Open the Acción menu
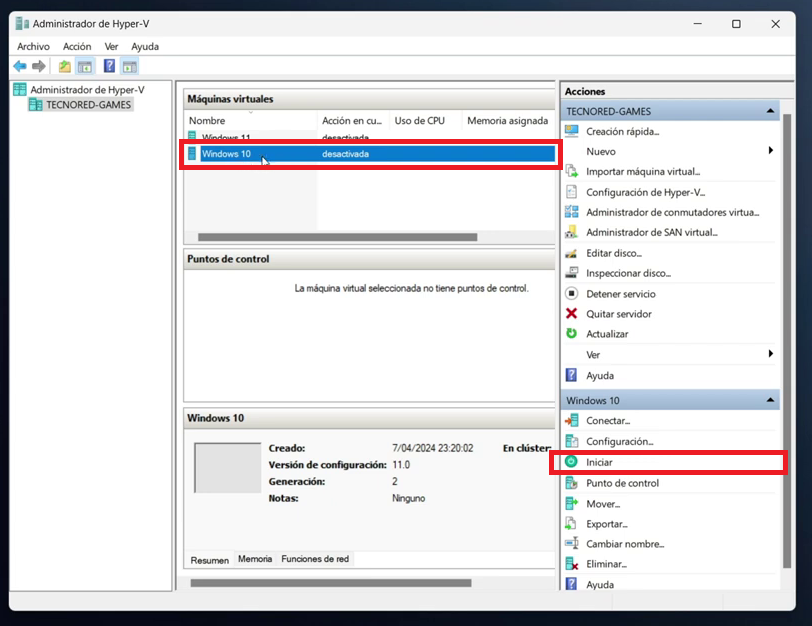The image size is (812, 626). click(77, 47)
